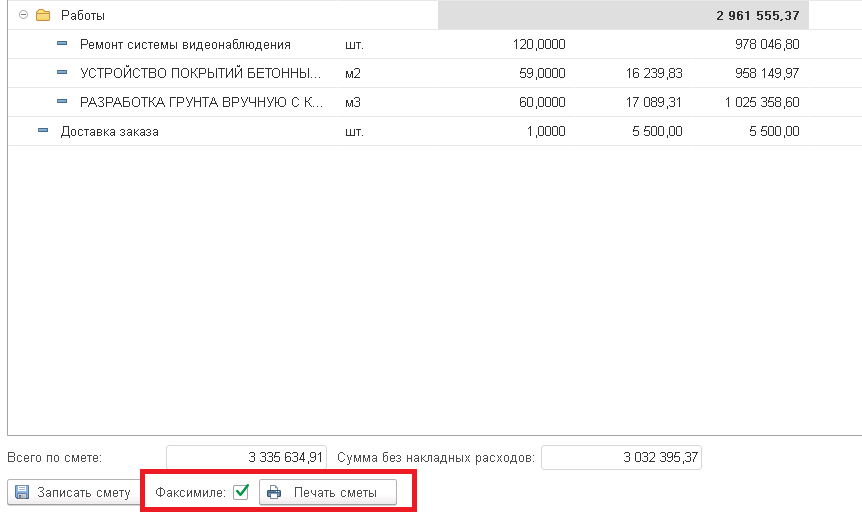Click the Доставка заказа row icon
Image resolution: width=862 pixels, height=513 pixels.
[x=43, y=131]
